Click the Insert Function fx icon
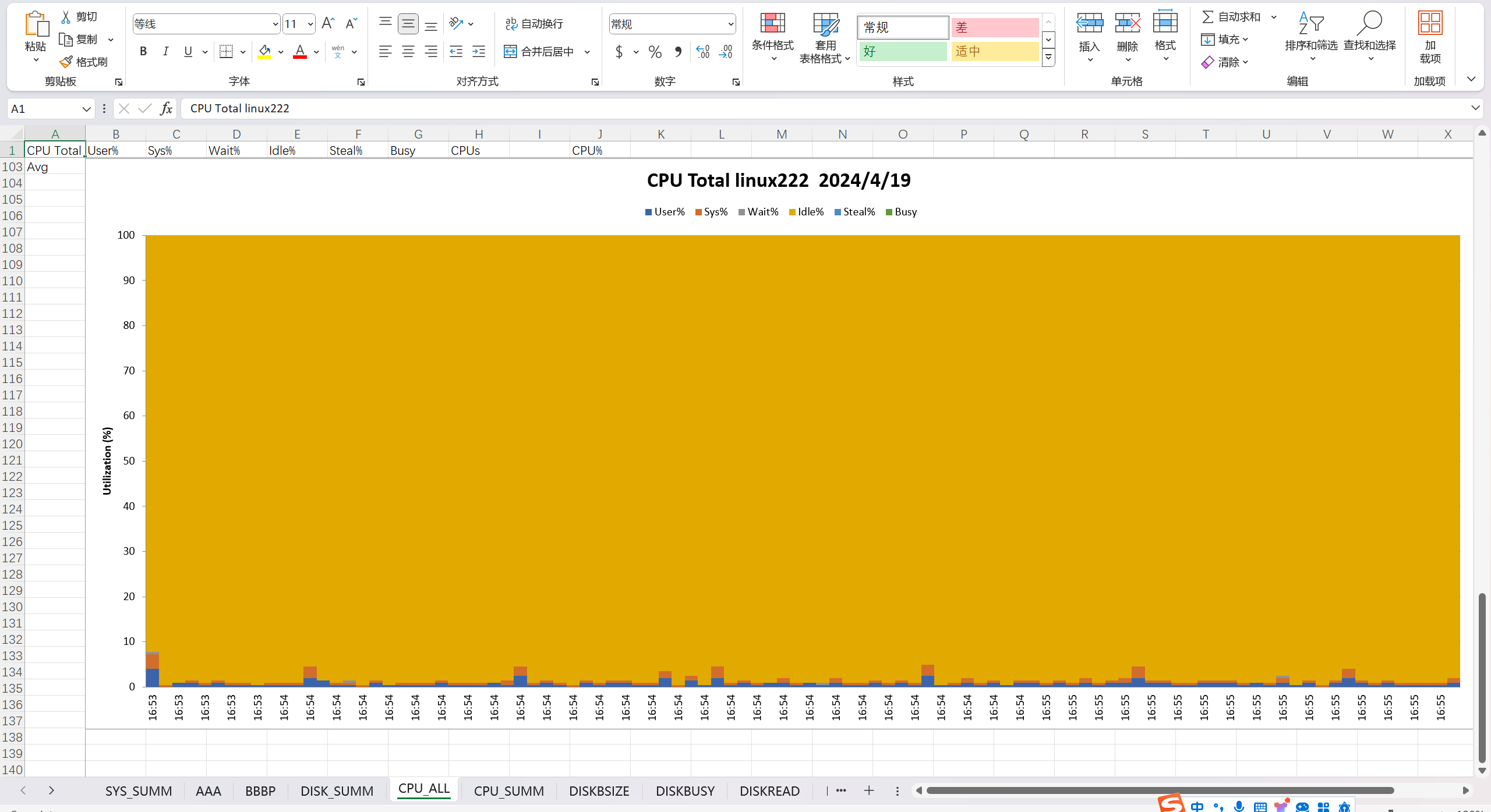Viewport: 1491px width, 812px height. [x=166, y=108]
